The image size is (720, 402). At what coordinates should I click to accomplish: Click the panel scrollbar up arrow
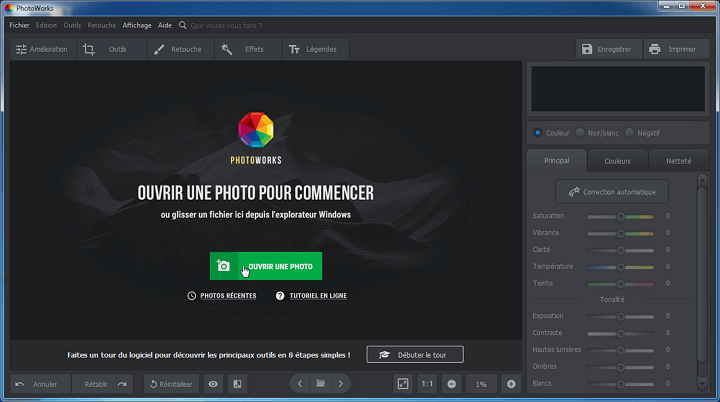(x=702, y=180)
